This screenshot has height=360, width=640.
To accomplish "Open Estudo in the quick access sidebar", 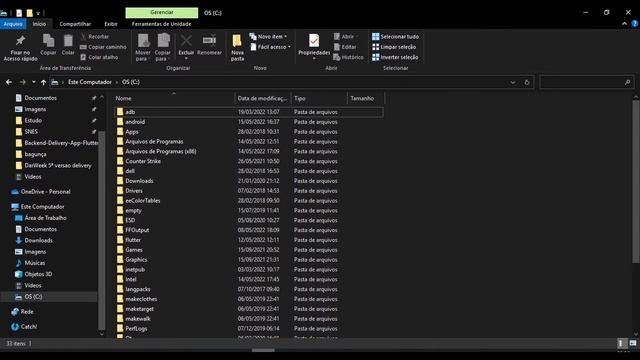I will (x=33, y=120).
